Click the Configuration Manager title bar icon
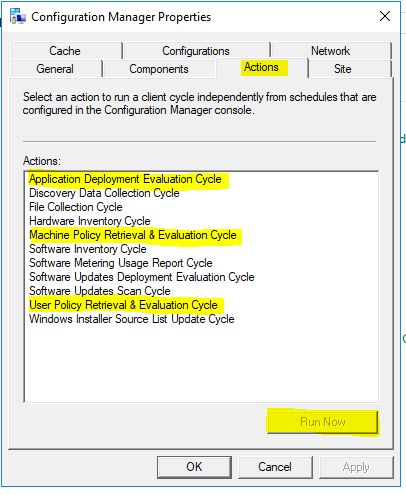The width and height of the screenshot is (406, 495). 17,16
